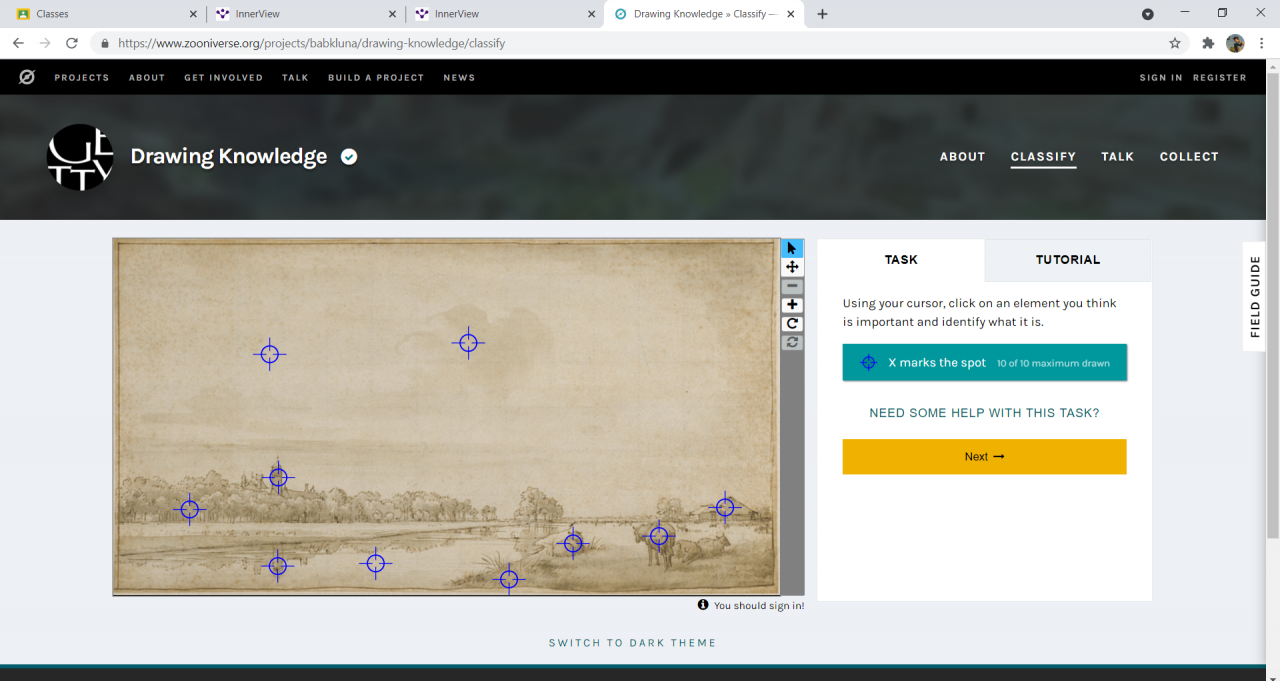The width and height of the screenshot is (1280, 681).
Task: Zoom in on the drawing image
Action: tap(792, 305)
